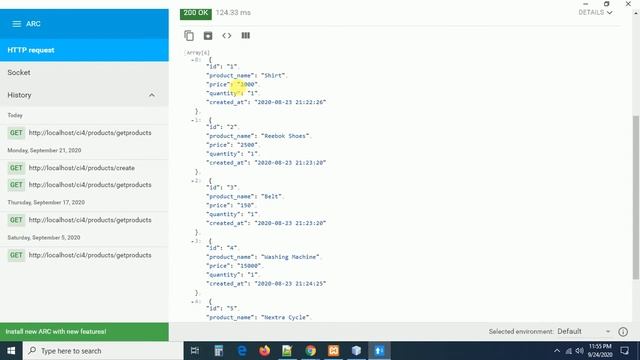This screenshot has height=360, width=640.
Task: Click the Today date label in History
Action: coord(15,116)
